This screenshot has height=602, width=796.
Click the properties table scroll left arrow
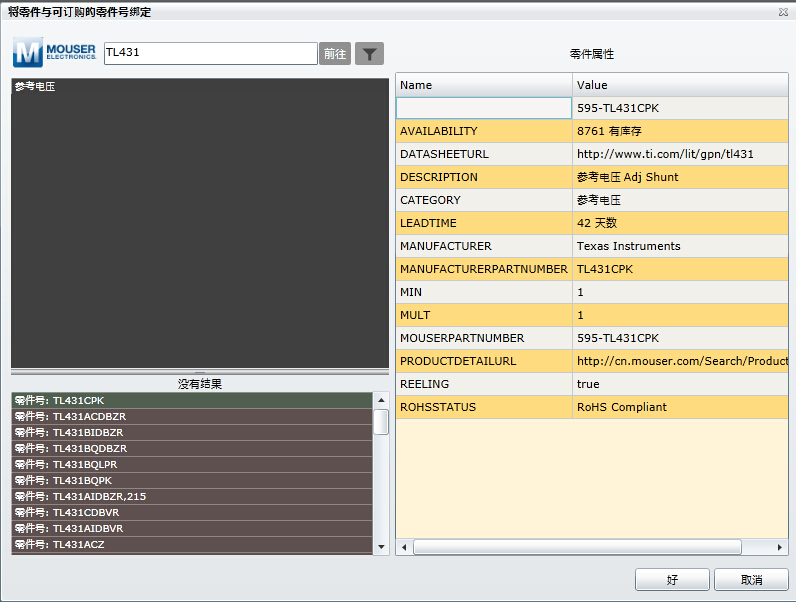(x=404, y=547)
